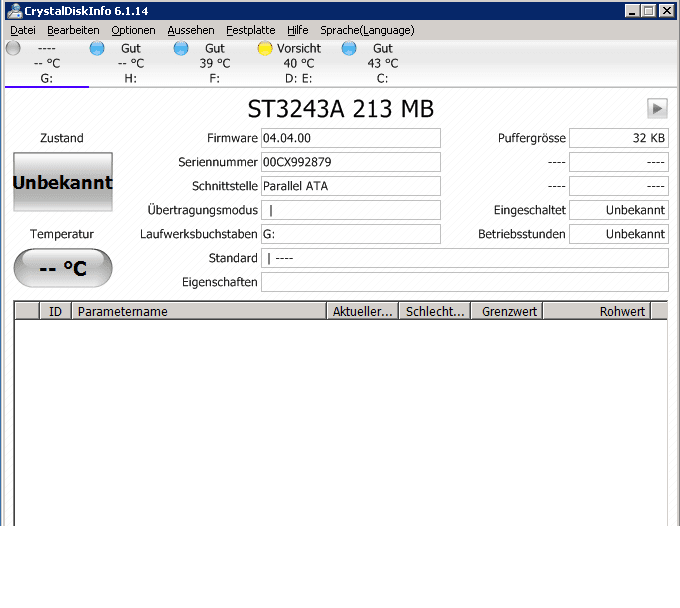
Task: Click the Schlecht... column header
Action: pos(435,311)
